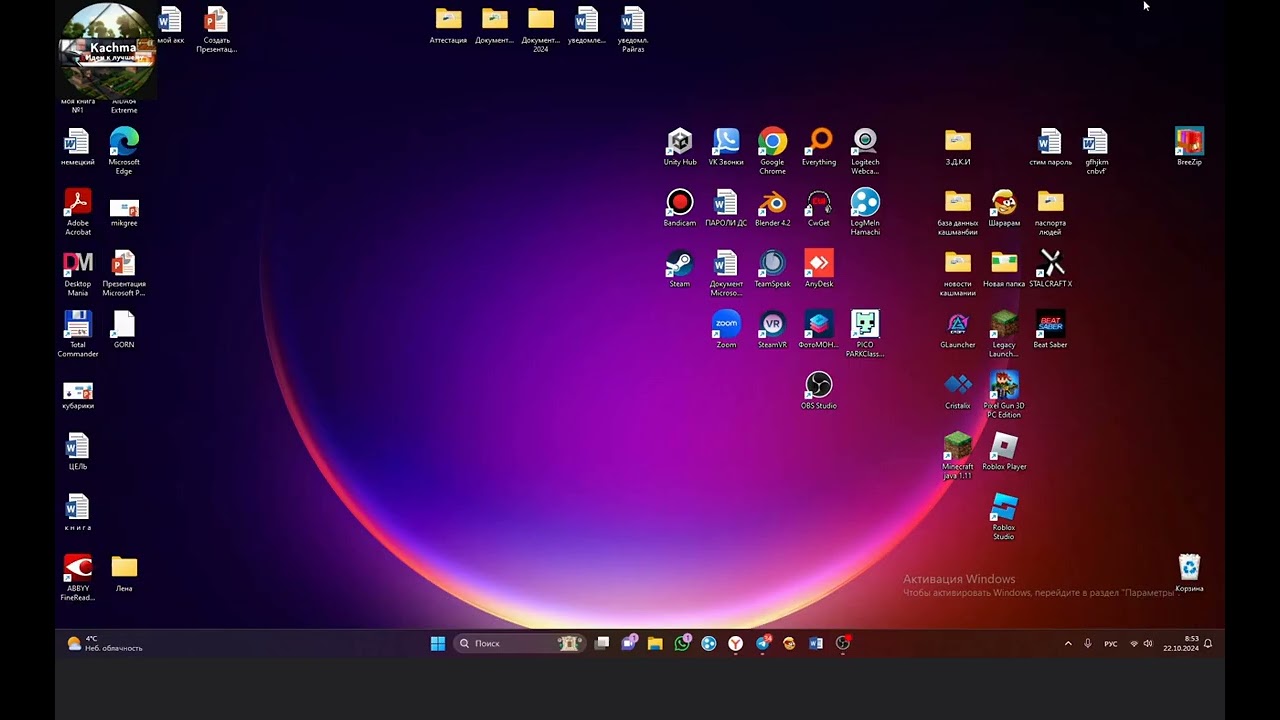Select the TeamSpeak desktop icon
Viewport: 1280px width, 720px height.
coord(772,269)
